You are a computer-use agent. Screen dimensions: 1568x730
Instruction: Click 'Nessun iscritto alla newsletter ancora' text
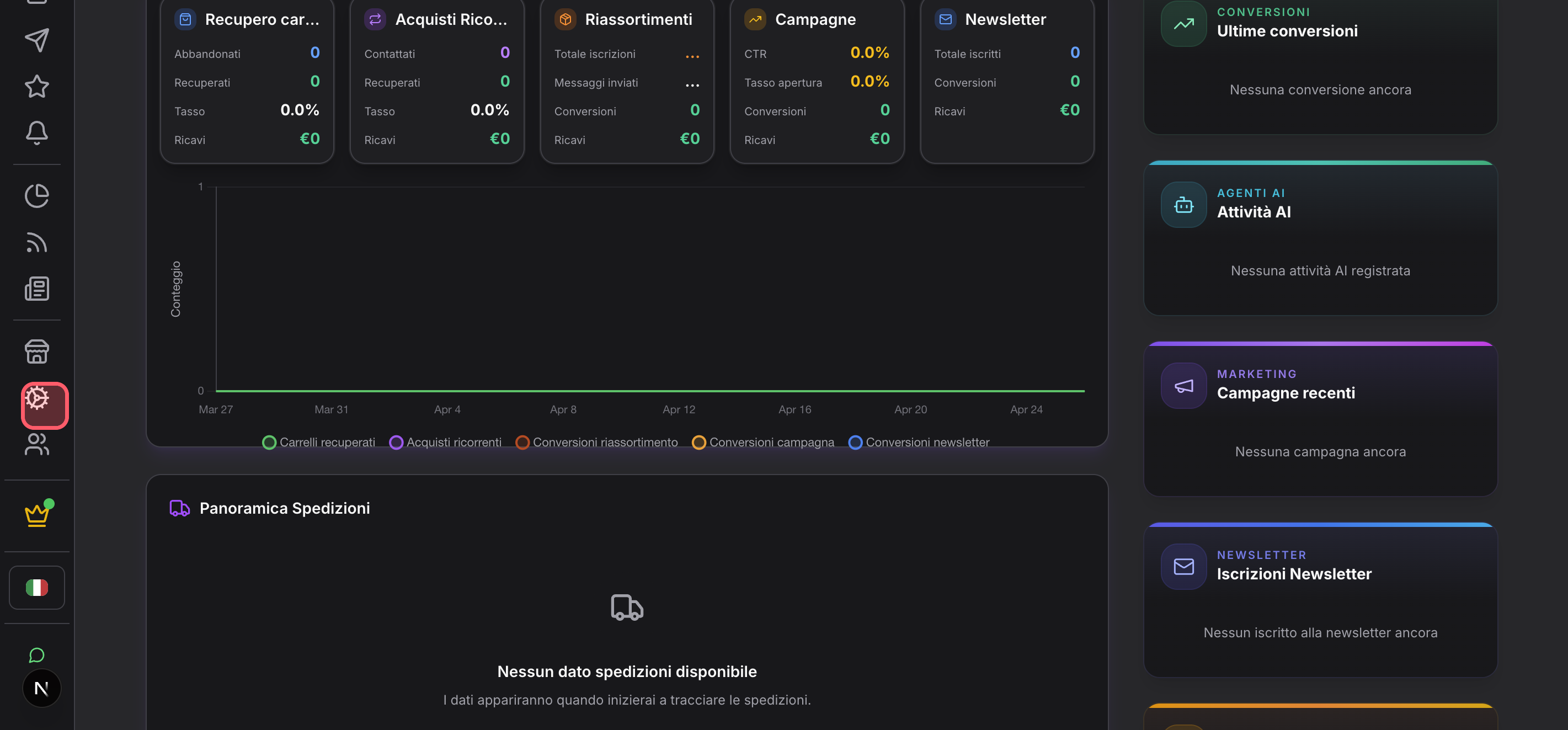(1320, 632)
